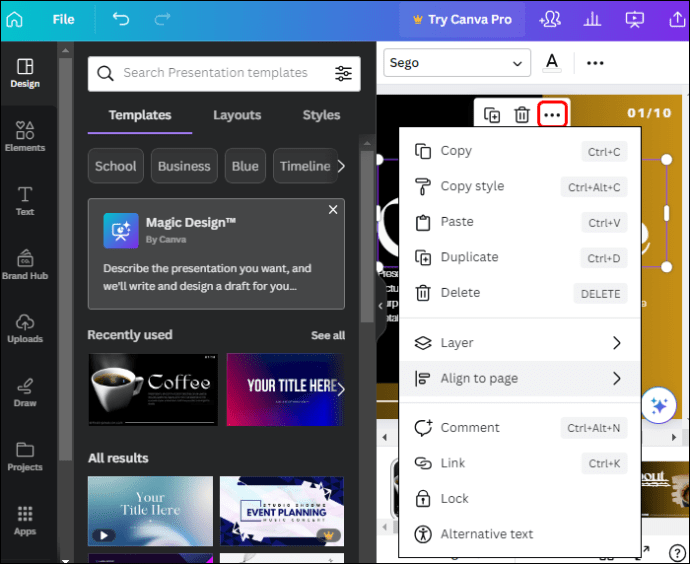Choose Duplicate in context menu
Screen dimensions: 690x564
coord(519,257)
